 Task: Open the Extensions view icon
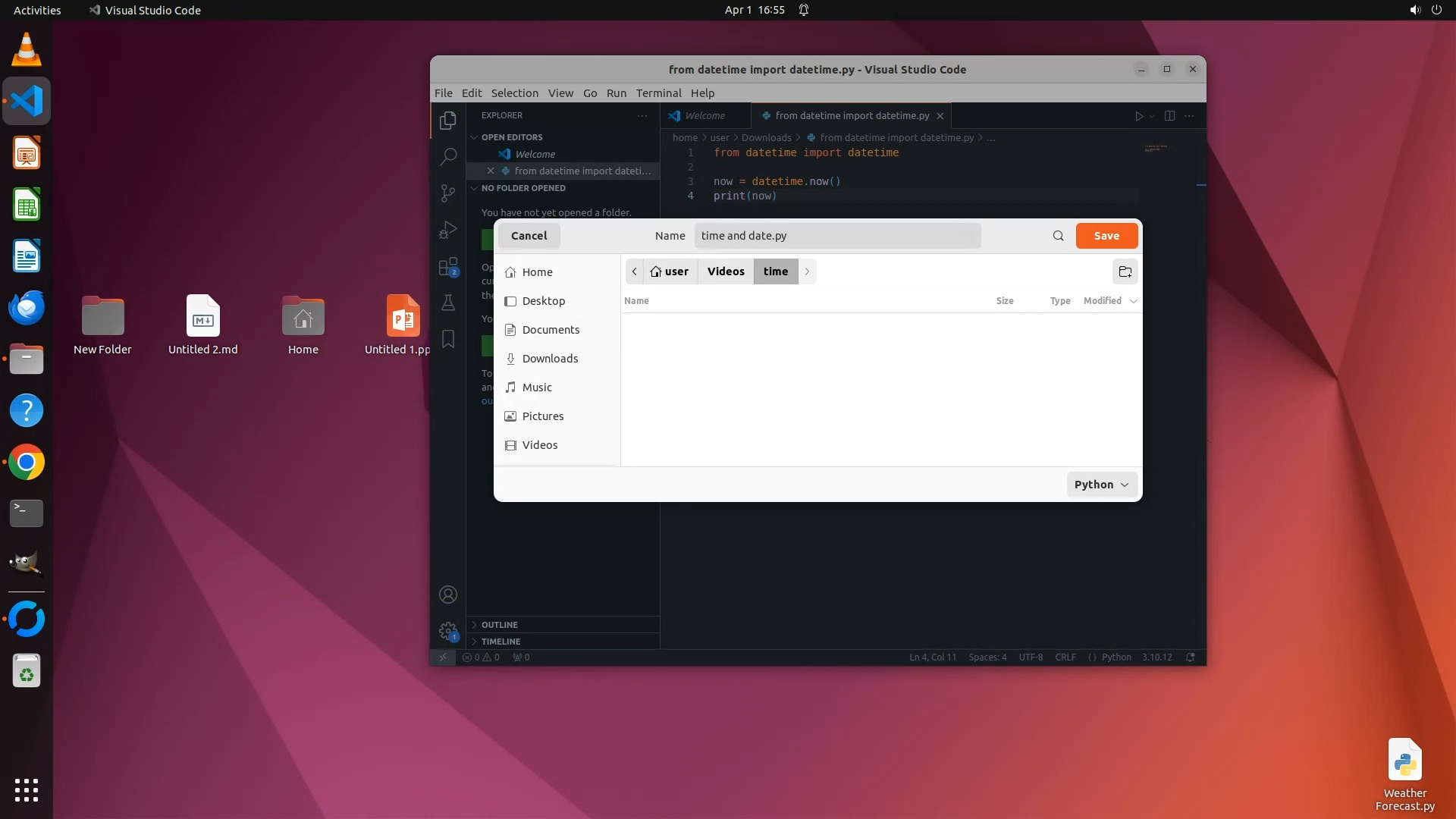[x=448, y=267]
